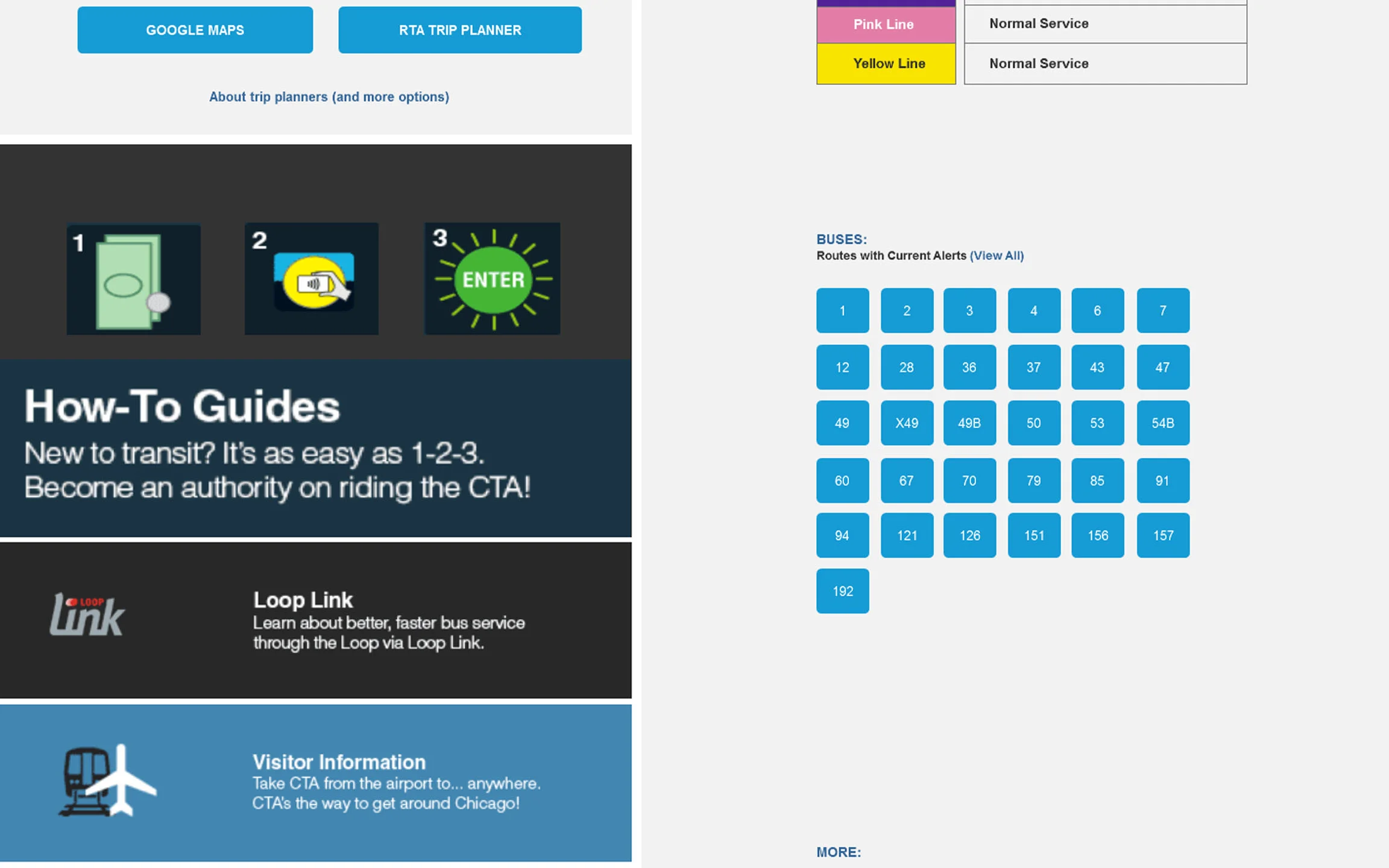The height and width of the screenshot is (868, 1389).
Task: Click the green ENTER step 3 icon
Action: pyautogui.click(x=493, y=279)
